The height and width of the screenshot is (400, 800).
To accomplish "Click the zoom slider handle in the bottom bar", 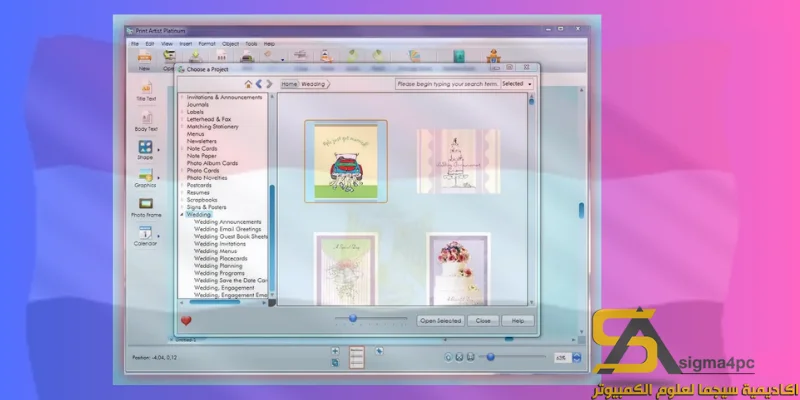I will [490, 357].
